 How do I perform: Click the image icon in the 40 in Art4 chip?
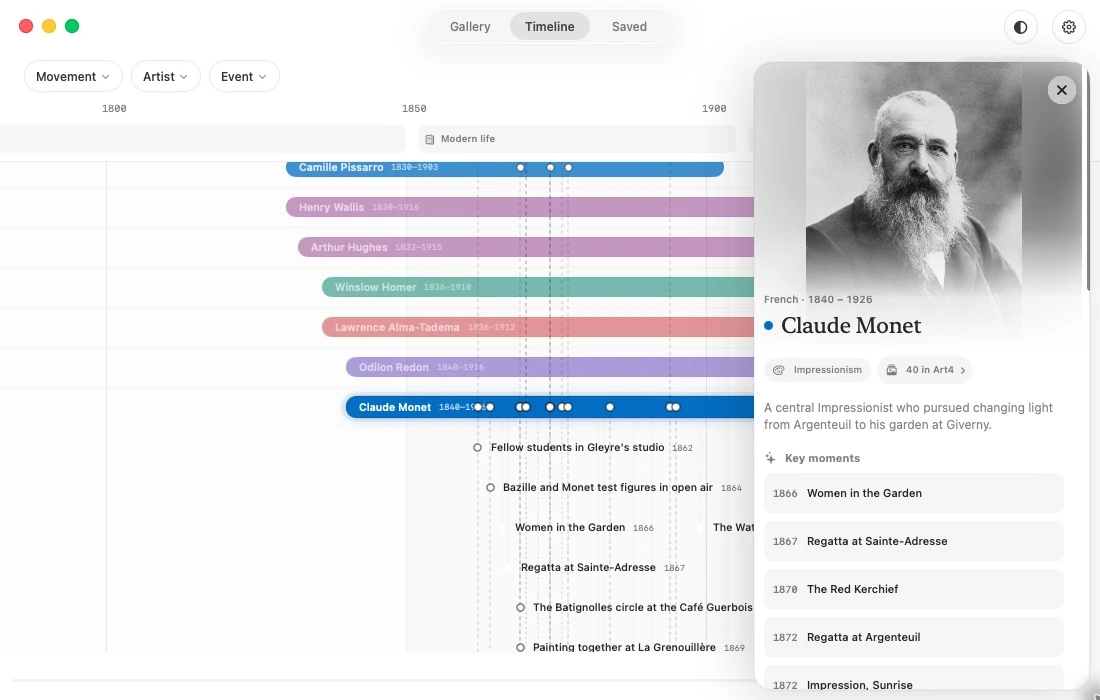point(892,370)
